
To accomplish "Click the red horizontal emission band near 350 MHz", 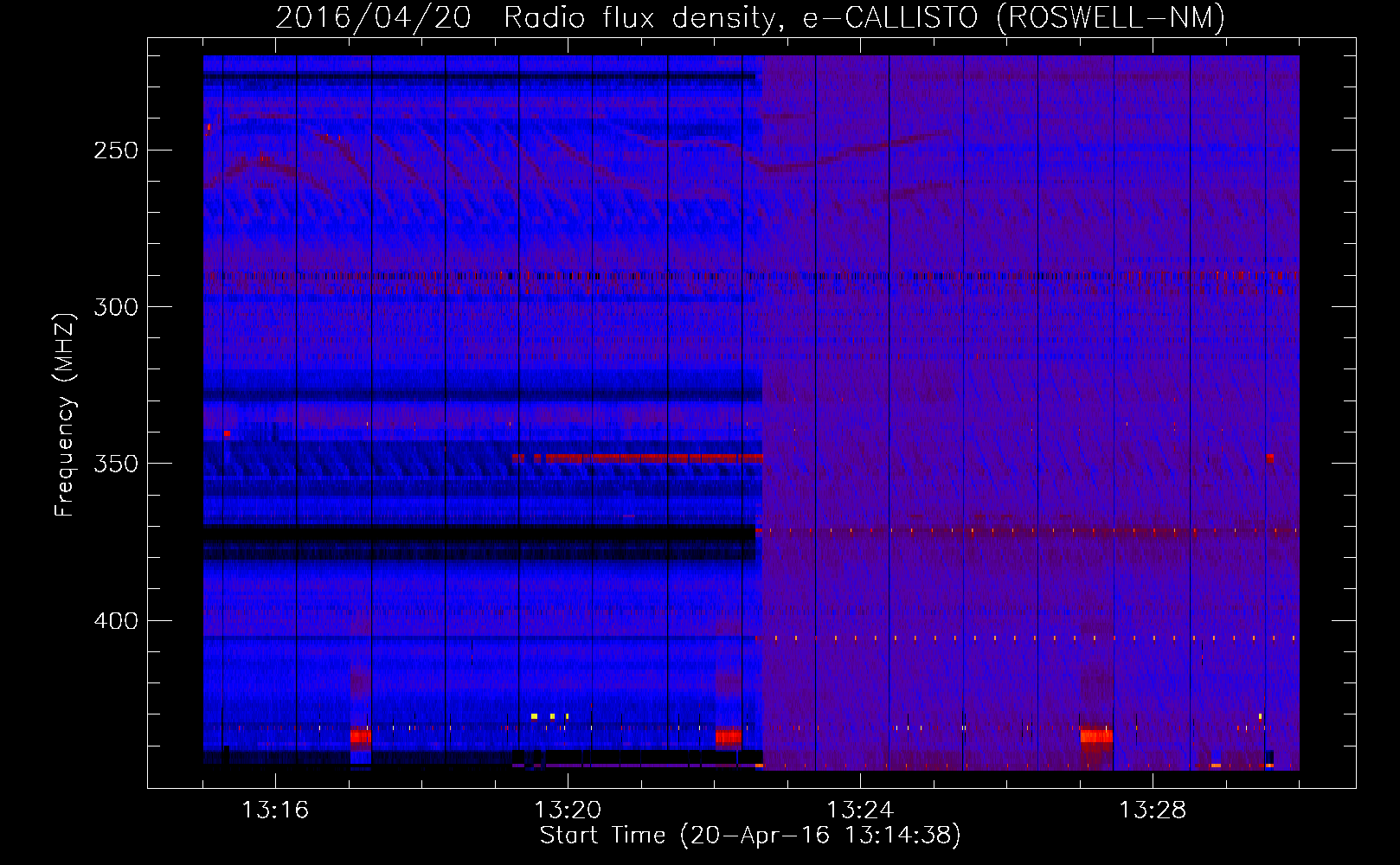I will point(638,458).
